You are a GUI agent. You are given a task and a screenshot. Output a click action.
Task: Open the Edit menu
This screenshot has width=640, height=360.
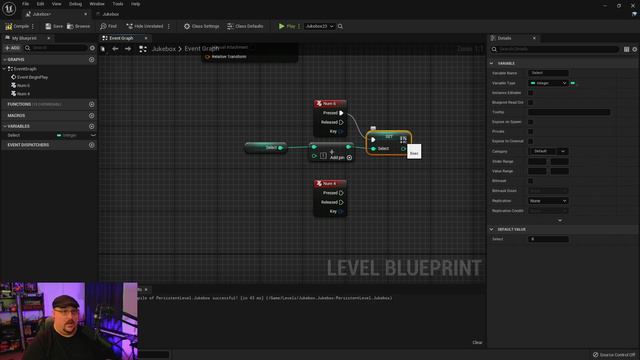coord(40,4)
